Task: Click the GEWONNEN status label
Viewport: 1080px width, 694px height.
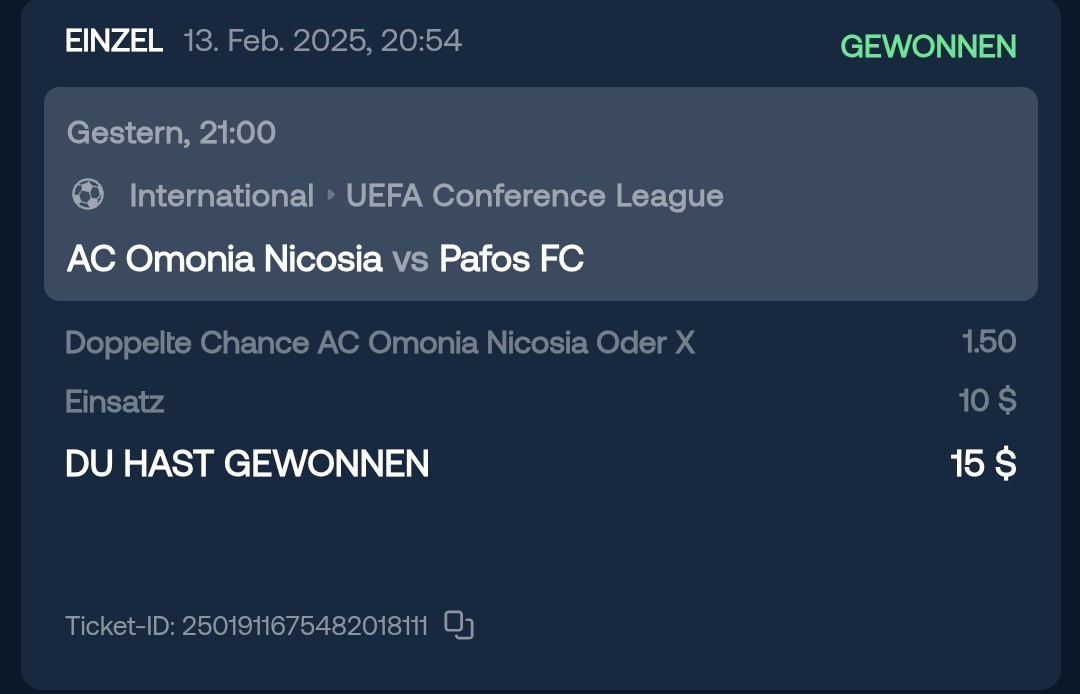Action: coord(928,47)
